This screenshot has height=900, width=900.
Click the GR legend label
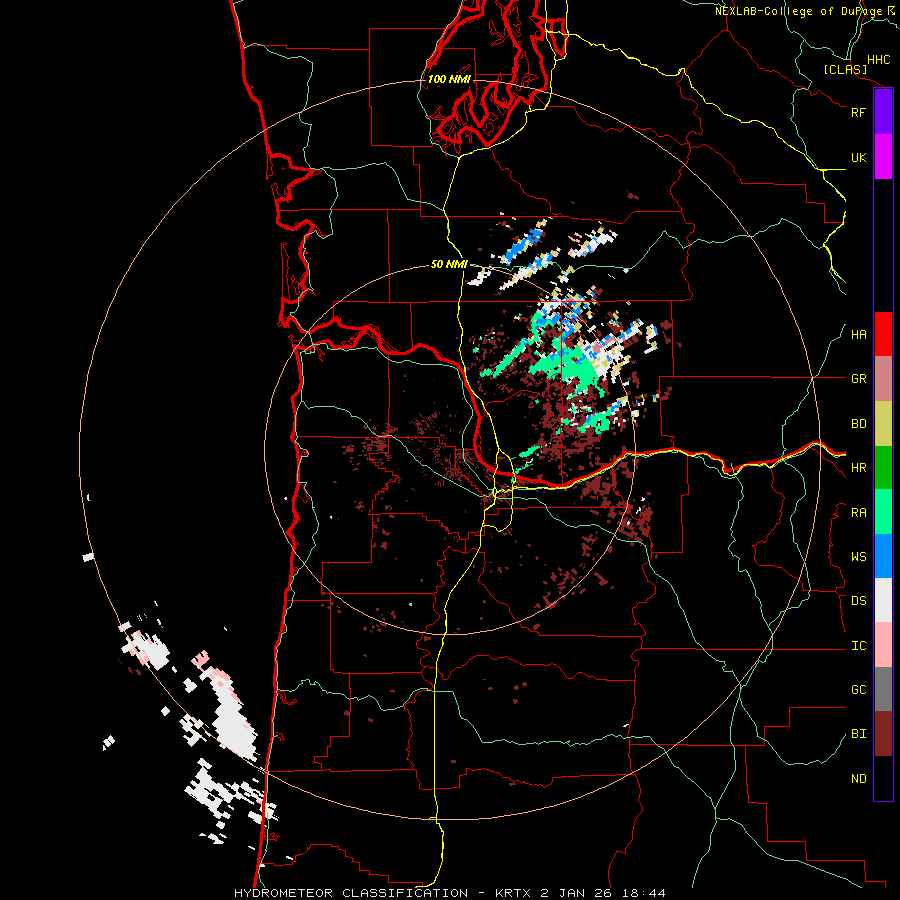pos(858,379)
